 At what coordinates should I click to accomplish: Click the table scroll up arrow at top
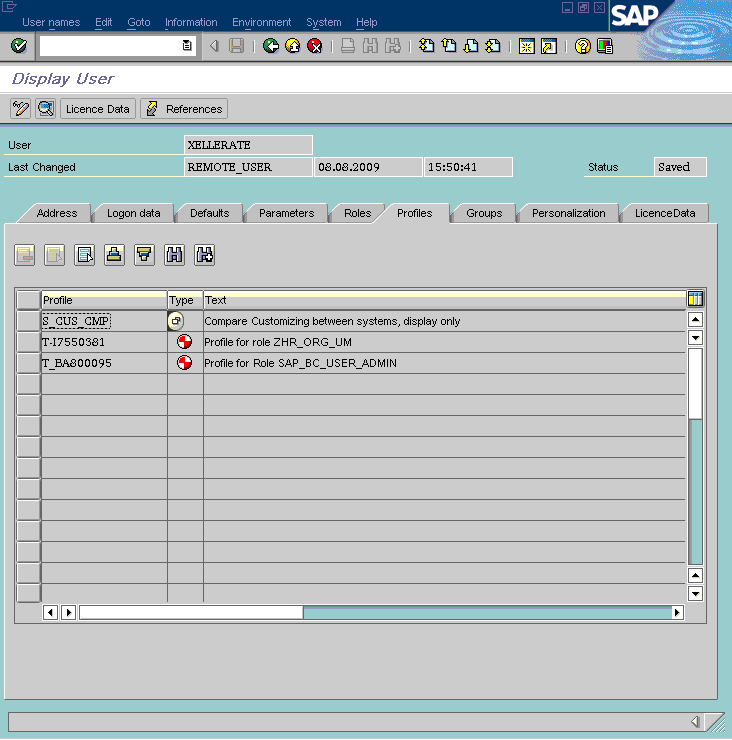[x=695, y=320]
